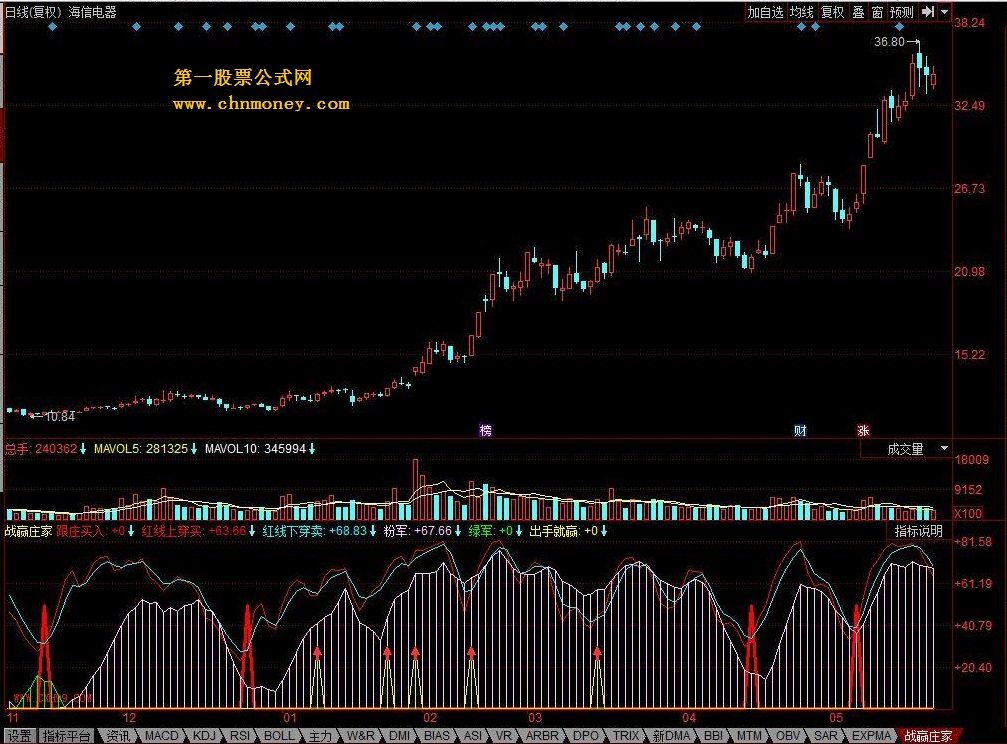Image resolution: width=1007 pixels, height=744 pixels.
Task: Open the top-right toolbar dropdown arrow
Action: [x=944, y=12]
